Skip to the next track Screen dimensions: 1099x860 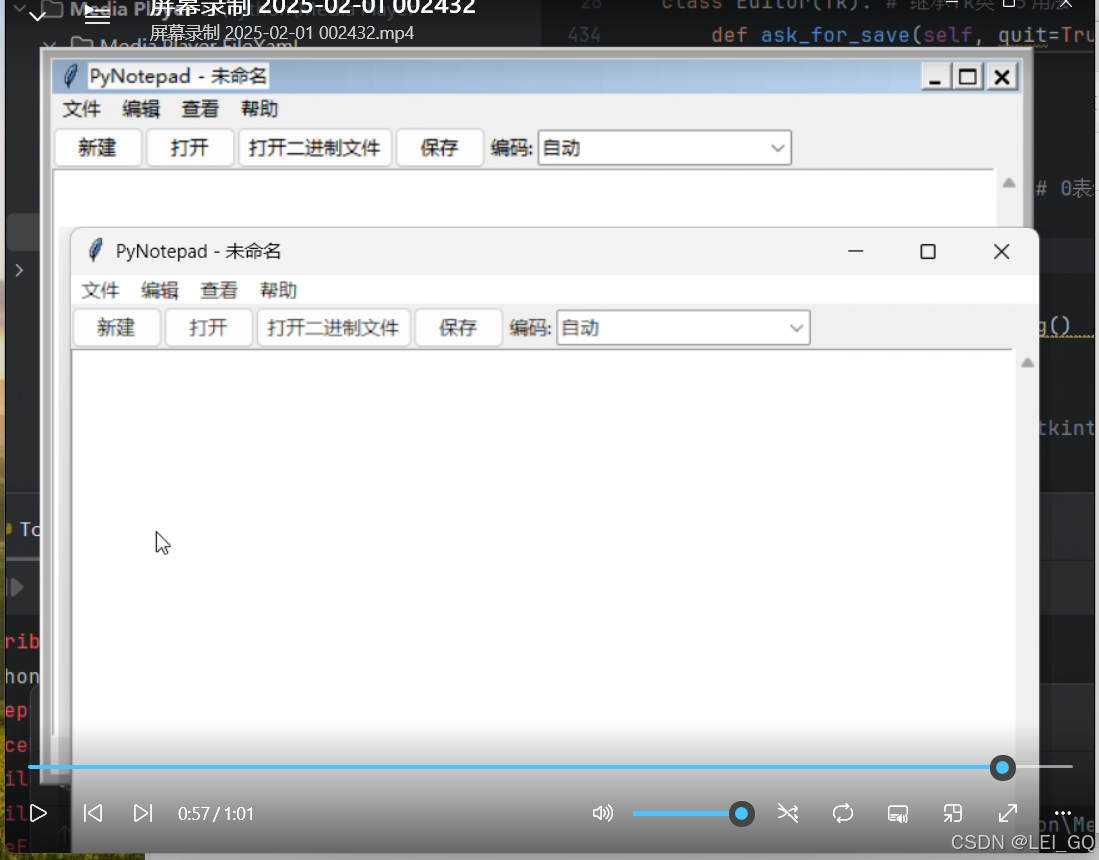point(143,813)
